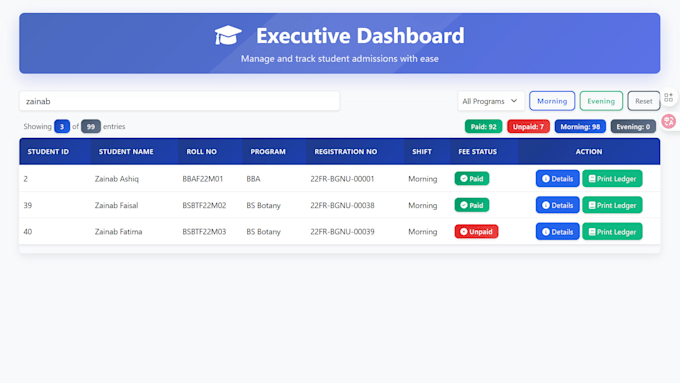Screen dimensions: 680x383
Task: Reset all filters
Action: coord(644,101)
